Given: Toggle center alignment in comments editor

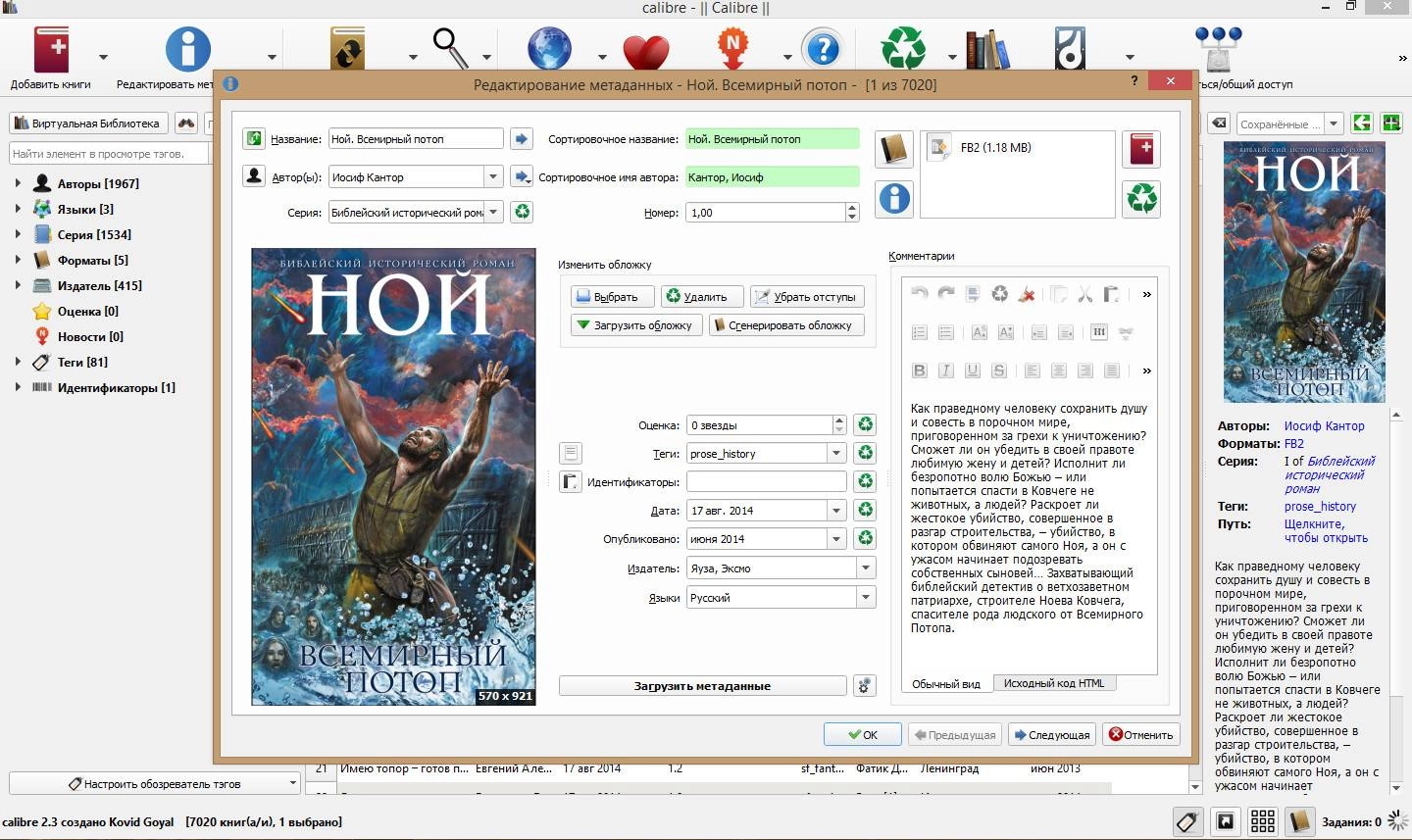Looking at the screenshot, I should (x=1058, y=371).
